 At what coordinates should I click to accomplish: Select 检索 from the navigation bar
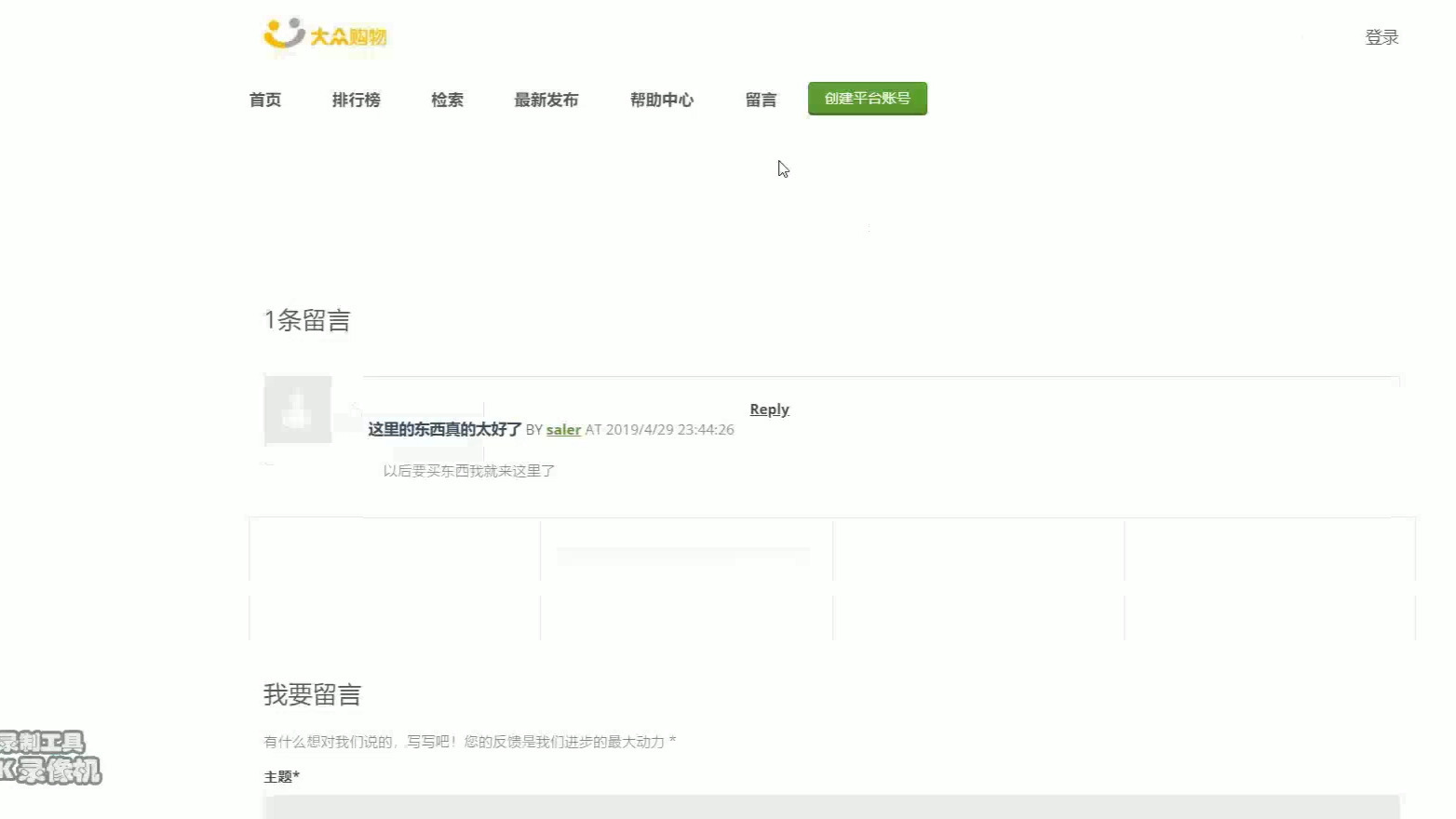446,100
